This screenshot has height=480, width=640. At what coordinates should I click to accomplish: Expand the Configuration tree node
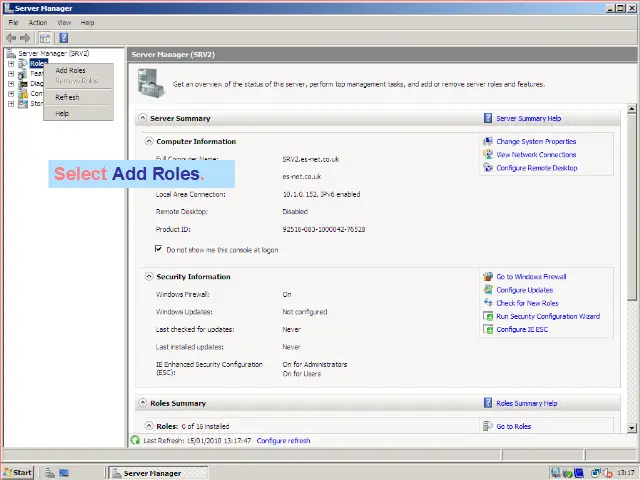pyautogui.click(x=11, y=94)
